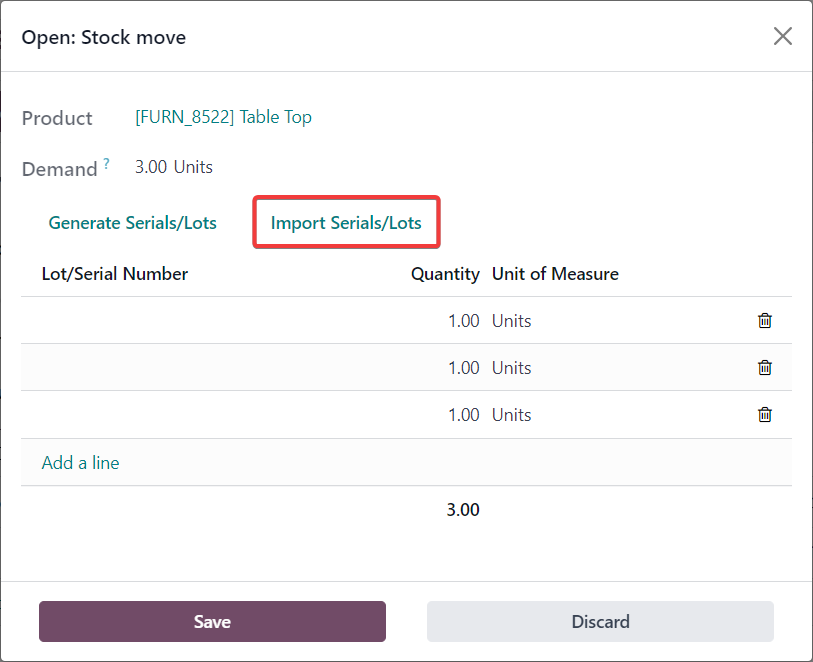
Task: Sort by Unit of Measure column header
Action: tap(555, 273)
